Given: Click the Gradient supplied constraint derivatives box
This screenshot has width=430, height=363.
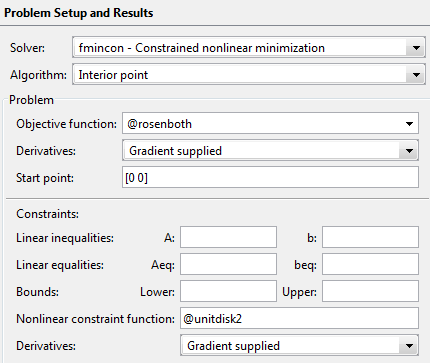Looking at the screenshot, I should [299, 346].
